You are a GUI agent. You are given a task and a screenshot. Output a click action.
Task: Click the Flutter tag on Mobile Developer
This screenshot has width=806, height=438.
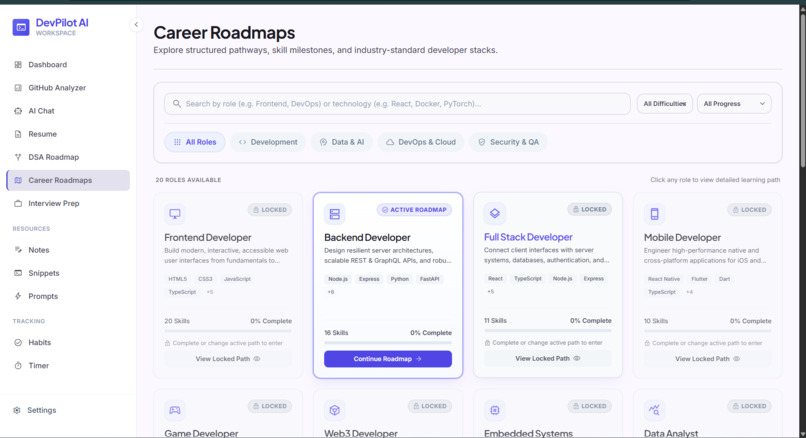coord(700,279)
